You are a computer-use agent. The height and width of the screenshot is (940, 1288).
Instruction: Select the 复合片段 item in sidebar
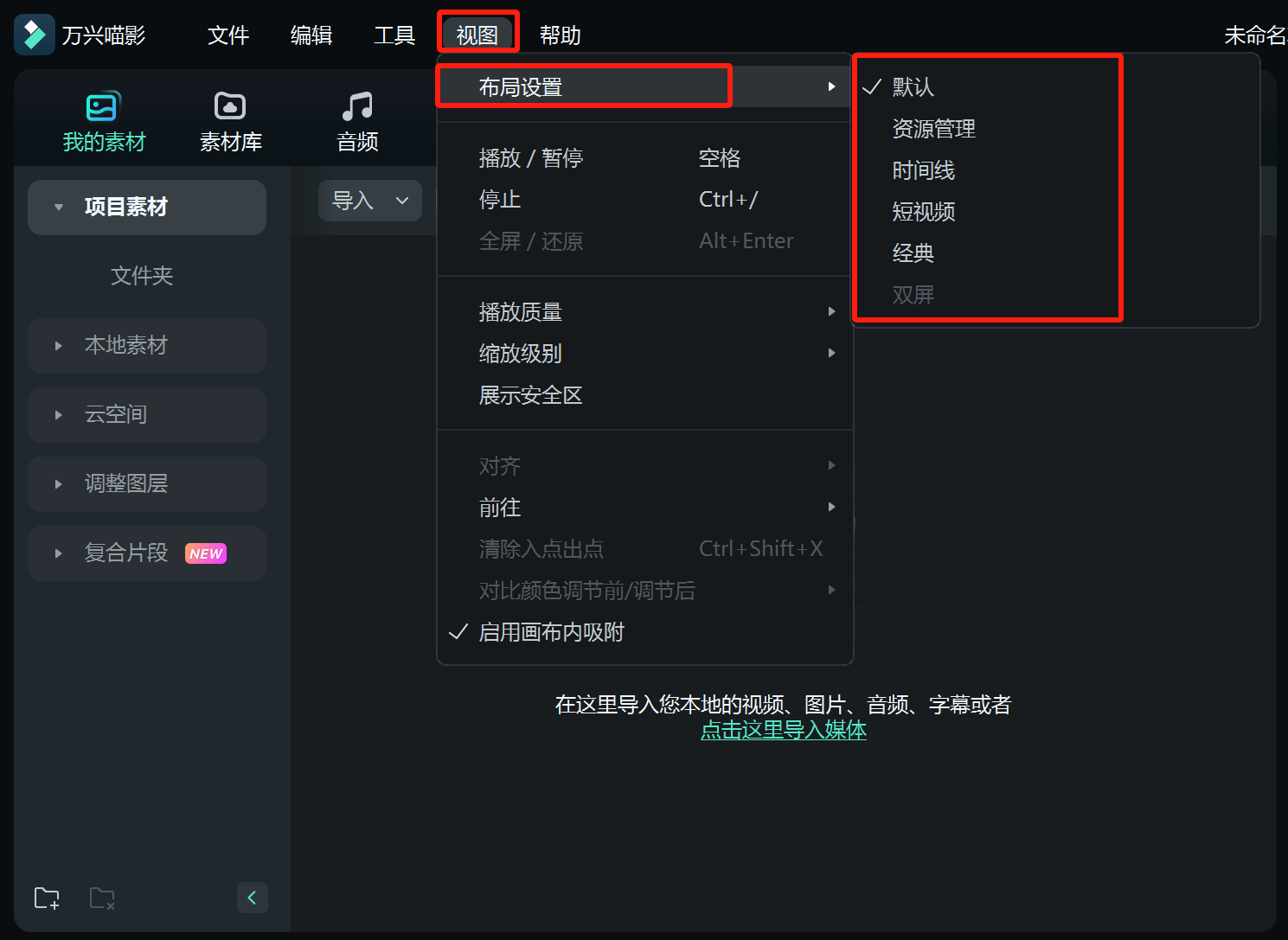click(126, 553)
